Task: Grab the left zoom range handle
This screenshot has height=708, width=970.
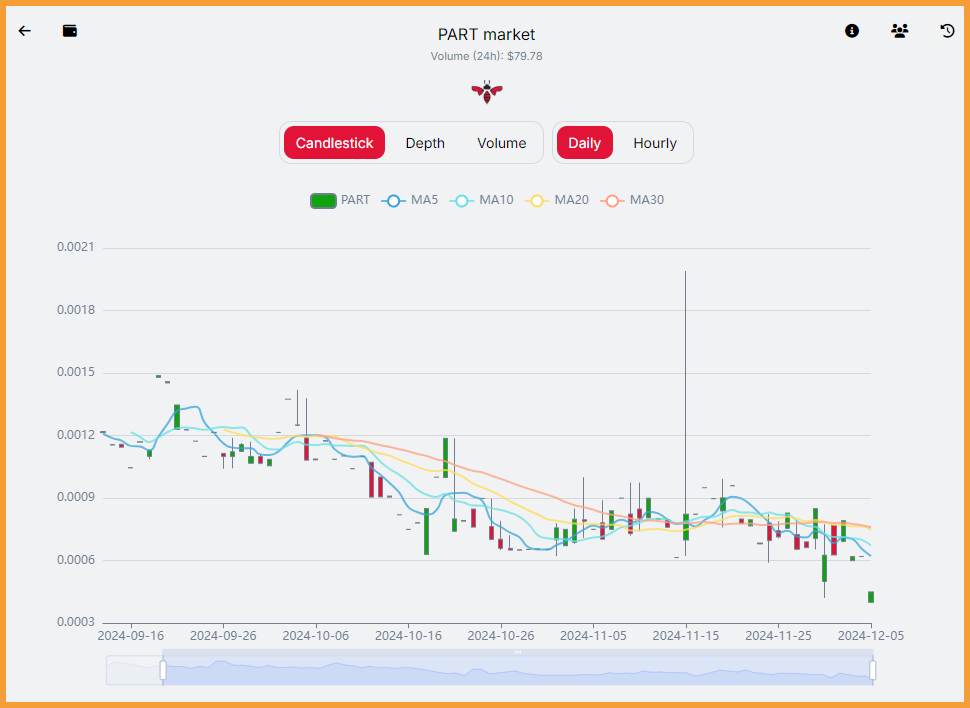Action: point(163,670)
